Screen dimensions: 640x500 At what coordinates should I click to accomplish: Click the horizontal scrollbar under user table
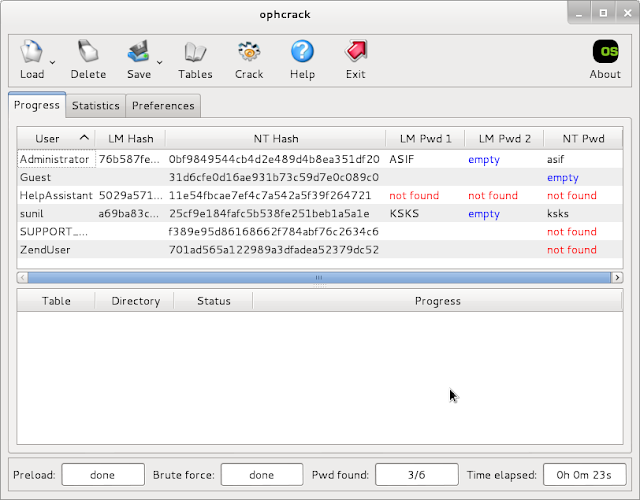319,277
